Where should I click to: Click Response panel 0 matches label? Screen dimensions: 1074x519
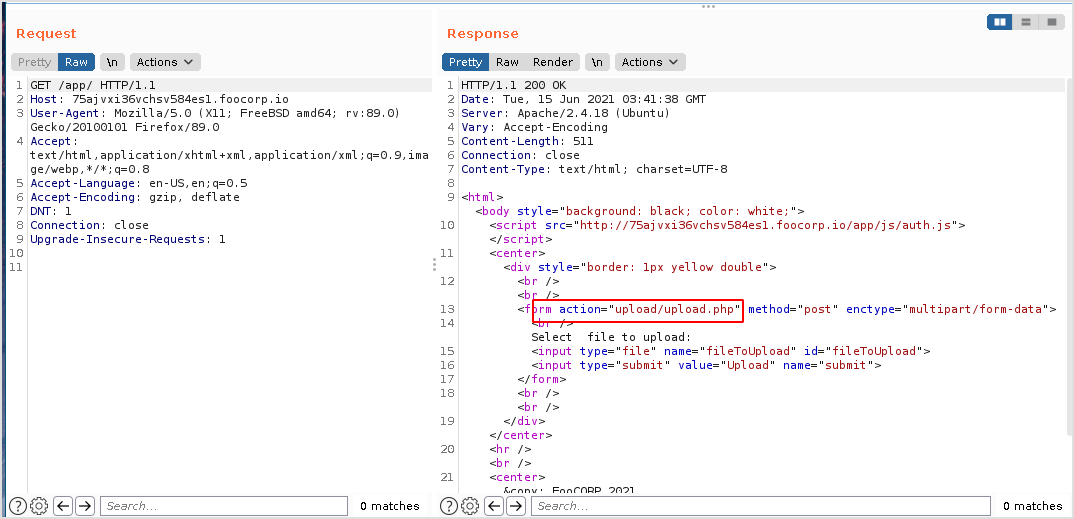[x=1033, y=506]
